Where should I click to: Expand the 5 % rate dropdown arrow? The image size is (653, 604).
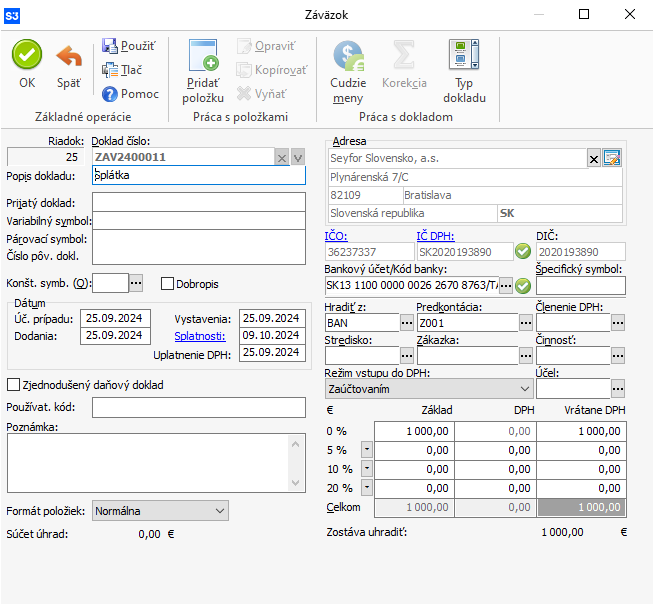[366, 449]
